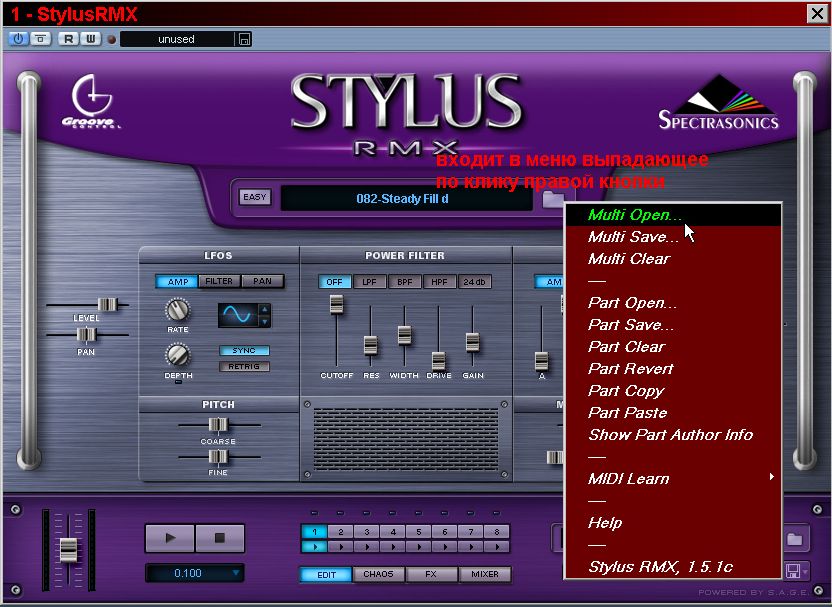Switch to MIXER page
Viewport: 832px width, 607px height.
(484, 575)
